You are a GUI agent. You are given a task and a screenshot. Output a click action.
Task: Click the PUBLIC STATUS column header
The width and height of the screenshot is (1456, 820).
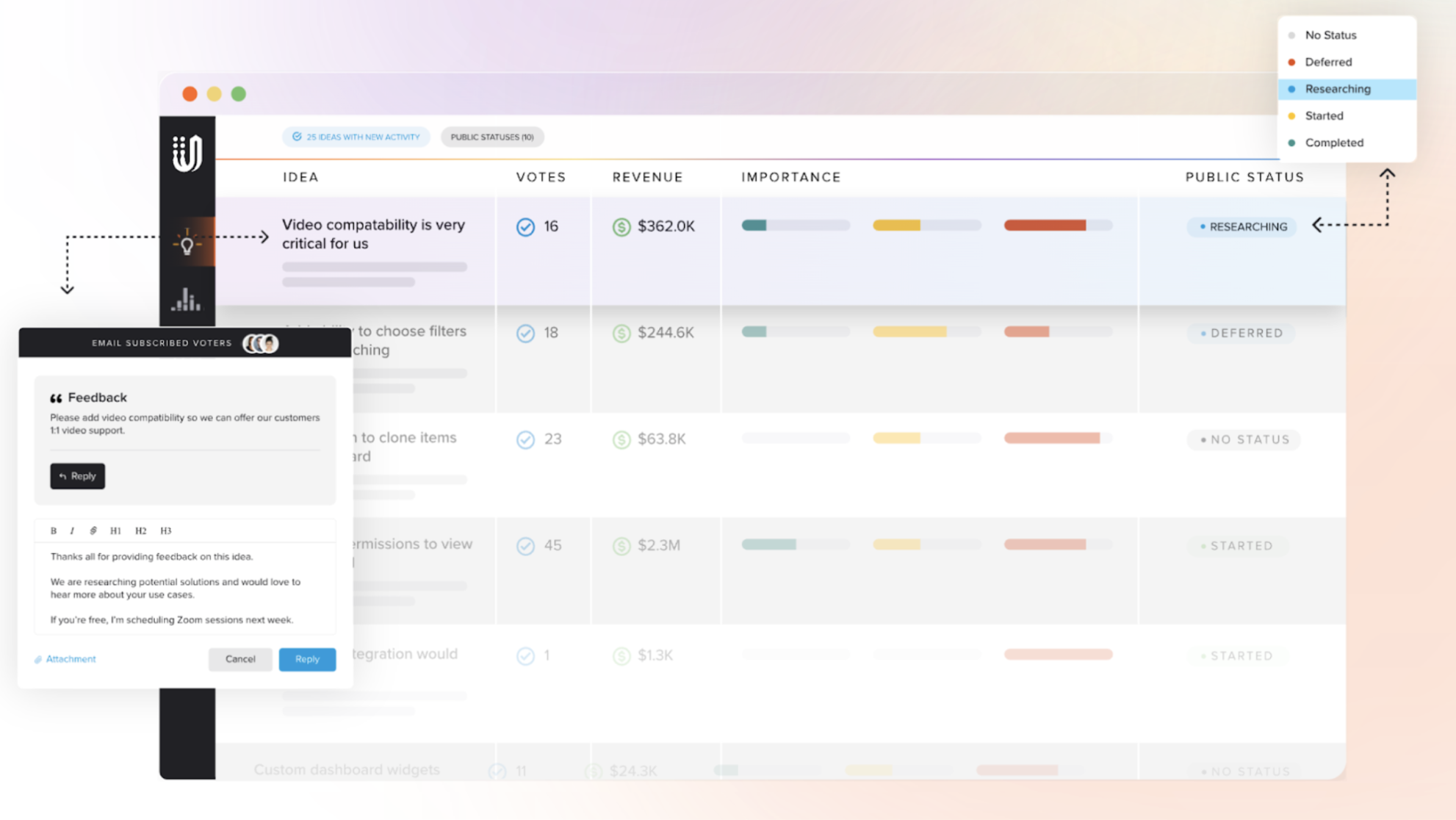[x=1244, y=177]
